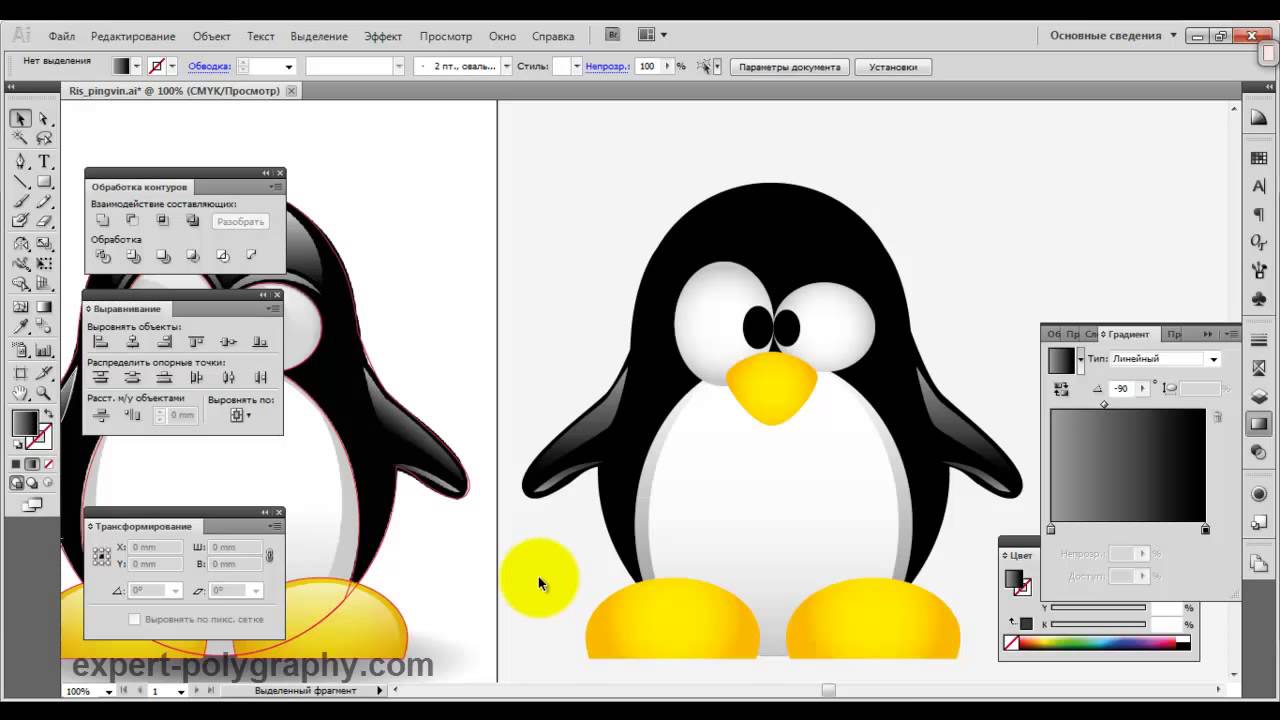Screen dimensions: 1280x720
Task: Click the first Обработка pathfinder icon
Action: 102,256
